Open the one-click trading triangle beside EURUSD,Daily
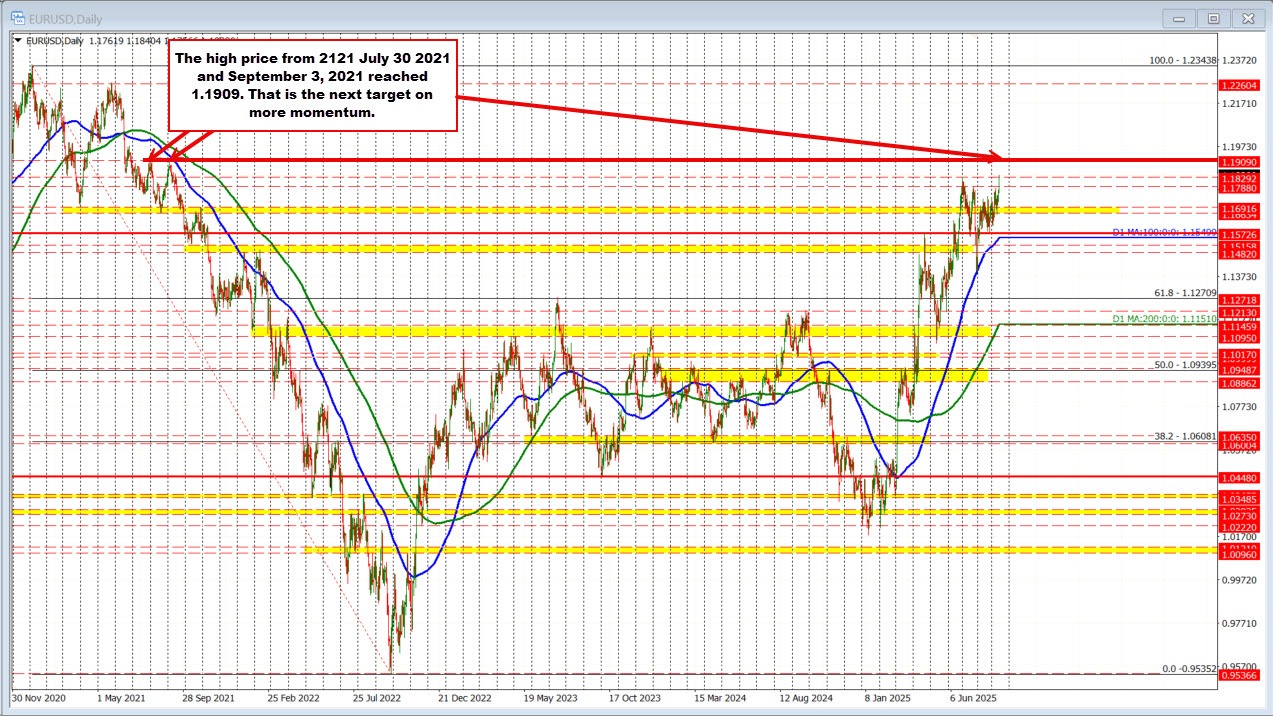Viewport: 1273px width, 716px height. tap(17, 41)
